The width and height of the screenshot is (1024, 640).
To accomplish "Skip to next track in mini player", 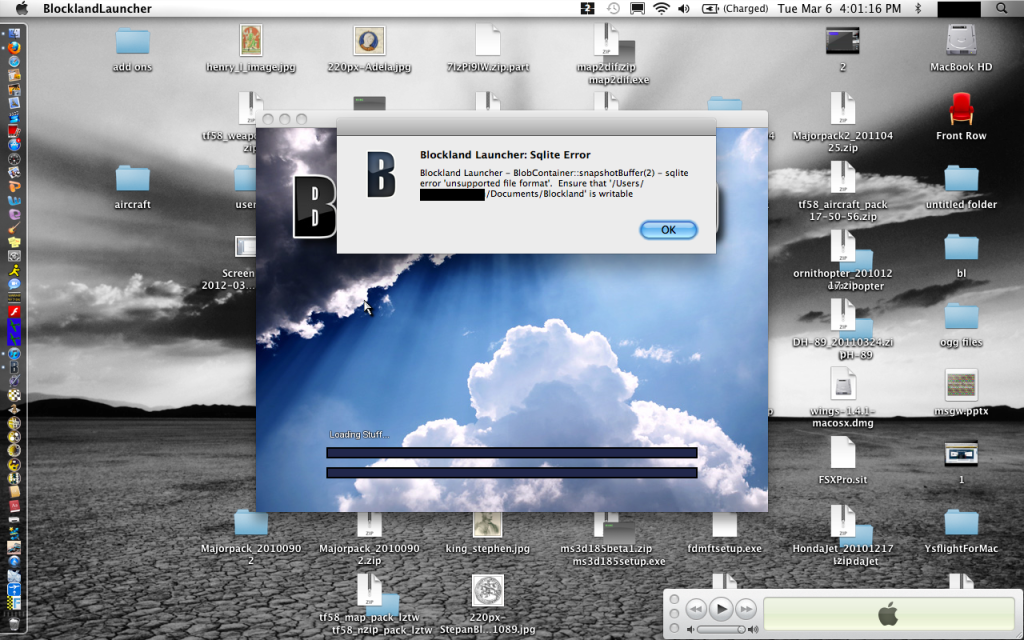I will (x=746, y=609).
